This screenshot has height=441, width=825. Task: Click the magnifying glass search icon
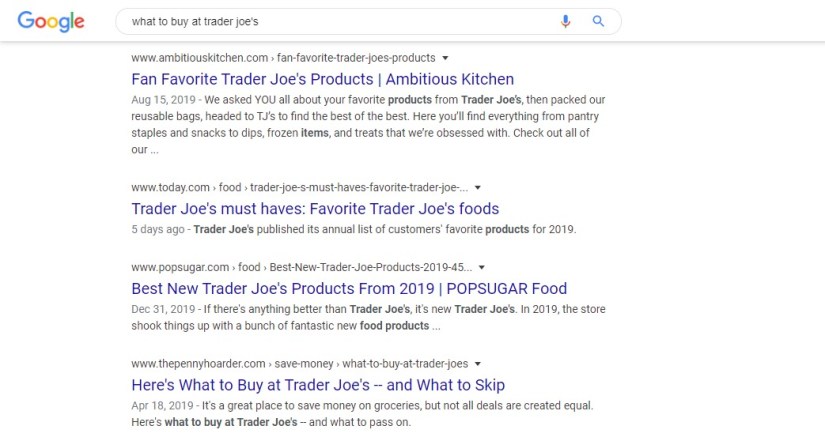point(599,21)
